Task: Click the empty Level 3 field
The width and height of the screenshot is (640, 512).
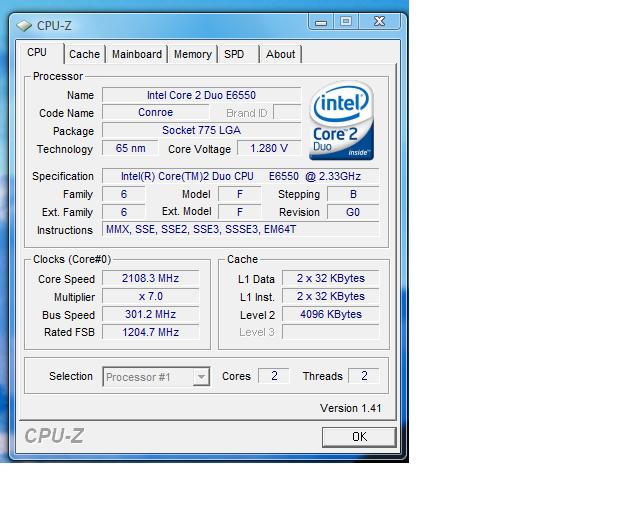Action: (331, 332)
